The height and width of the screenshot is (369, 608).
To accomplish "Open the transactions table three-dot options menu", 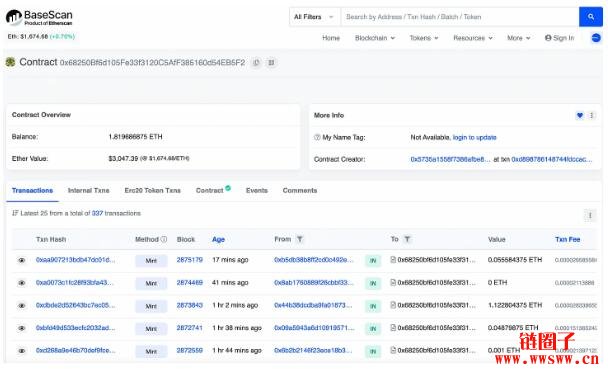I will [590, 215].
